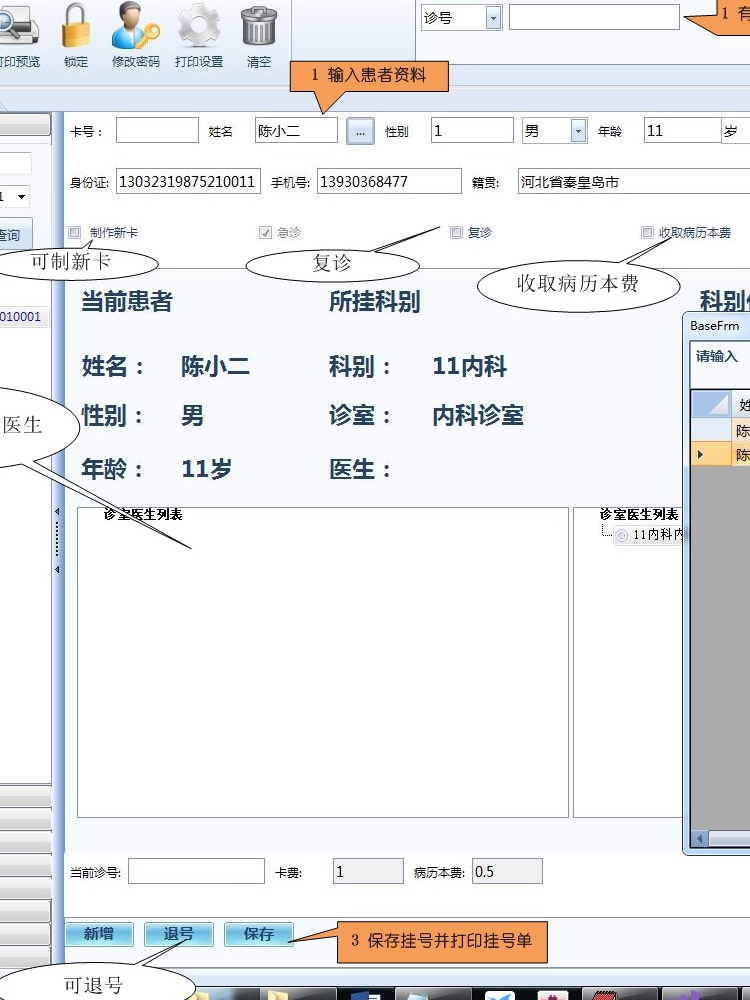Check the 复诊 checkbox
Image resolution: width=750 pixels, height=1000 pixels.
pyautogui.click(x=456, y=232)
